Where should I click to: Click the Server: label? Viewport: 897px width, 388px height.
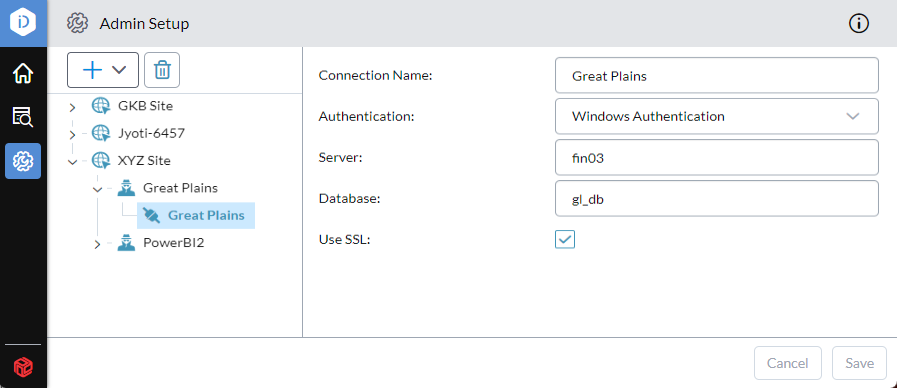pyautogui.click(x=340, y=157)
